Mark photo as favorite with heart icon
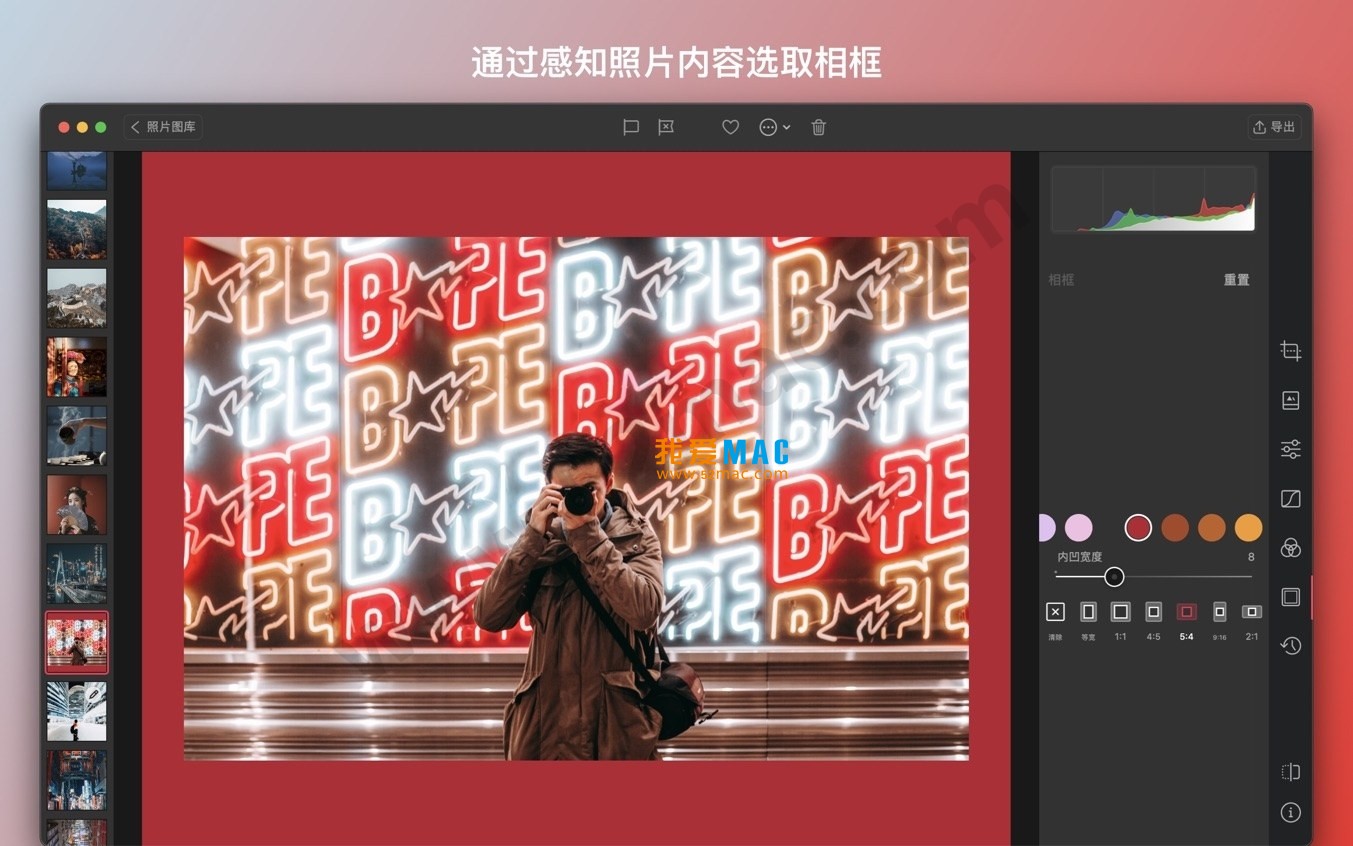 tap(731, 127)
